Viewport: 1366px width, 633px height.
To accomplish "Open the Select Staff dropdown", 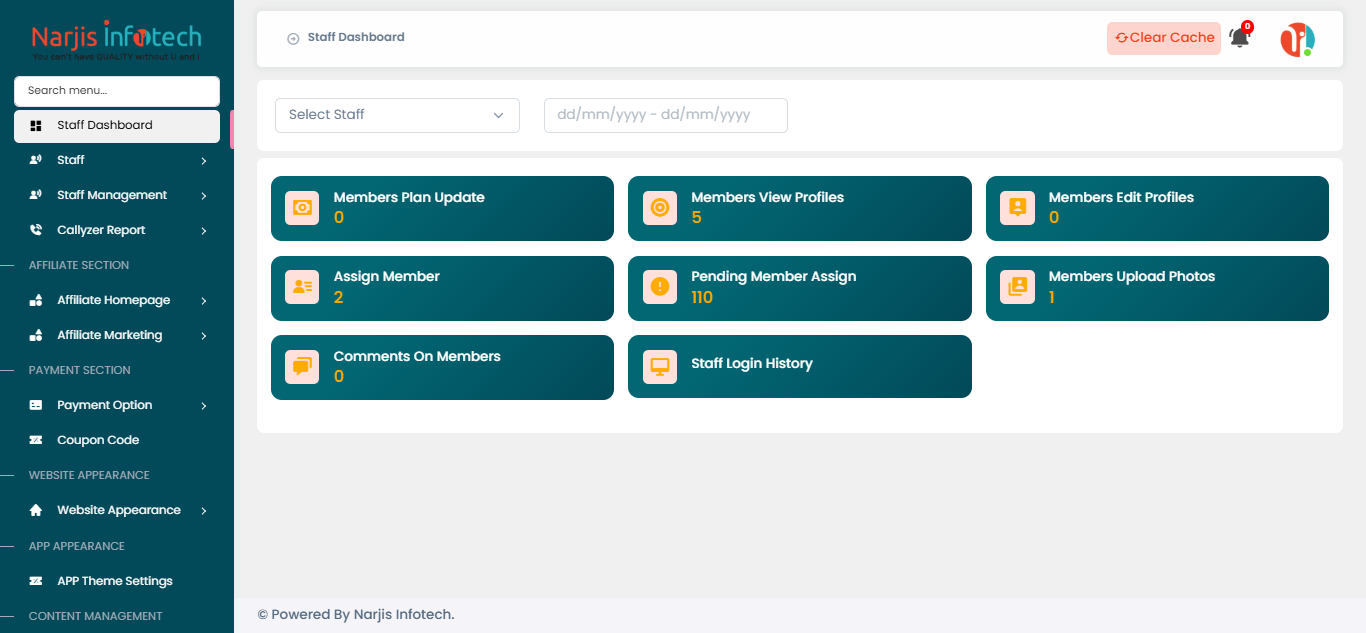I will 397,115.
